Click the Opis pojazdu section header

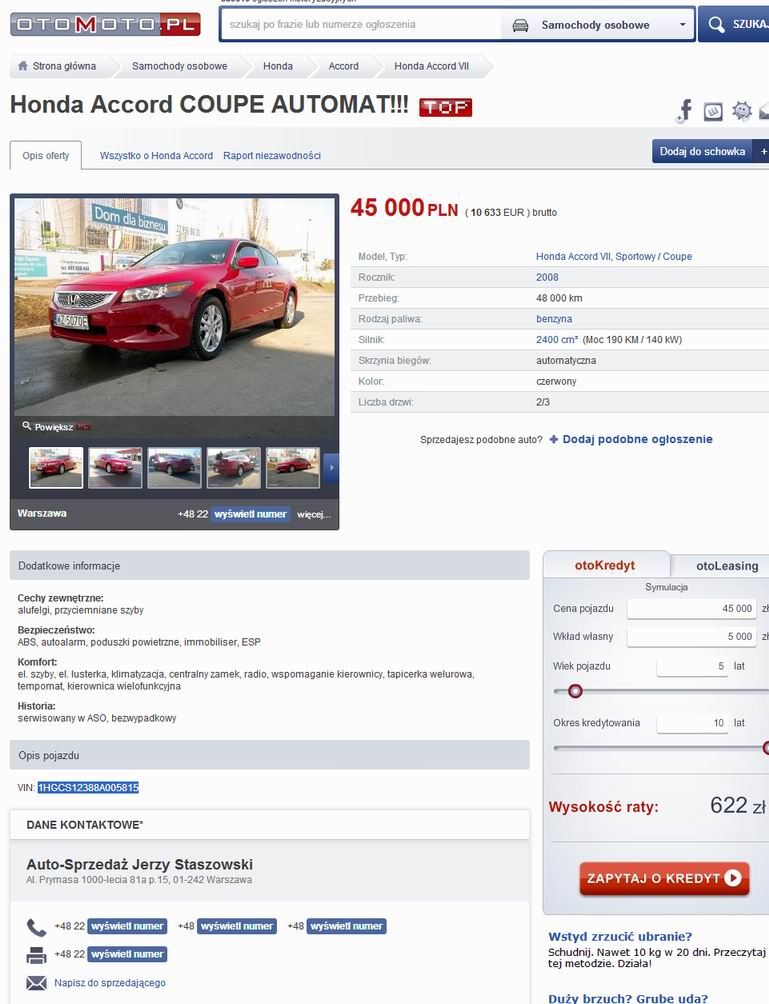click(270, 755)
